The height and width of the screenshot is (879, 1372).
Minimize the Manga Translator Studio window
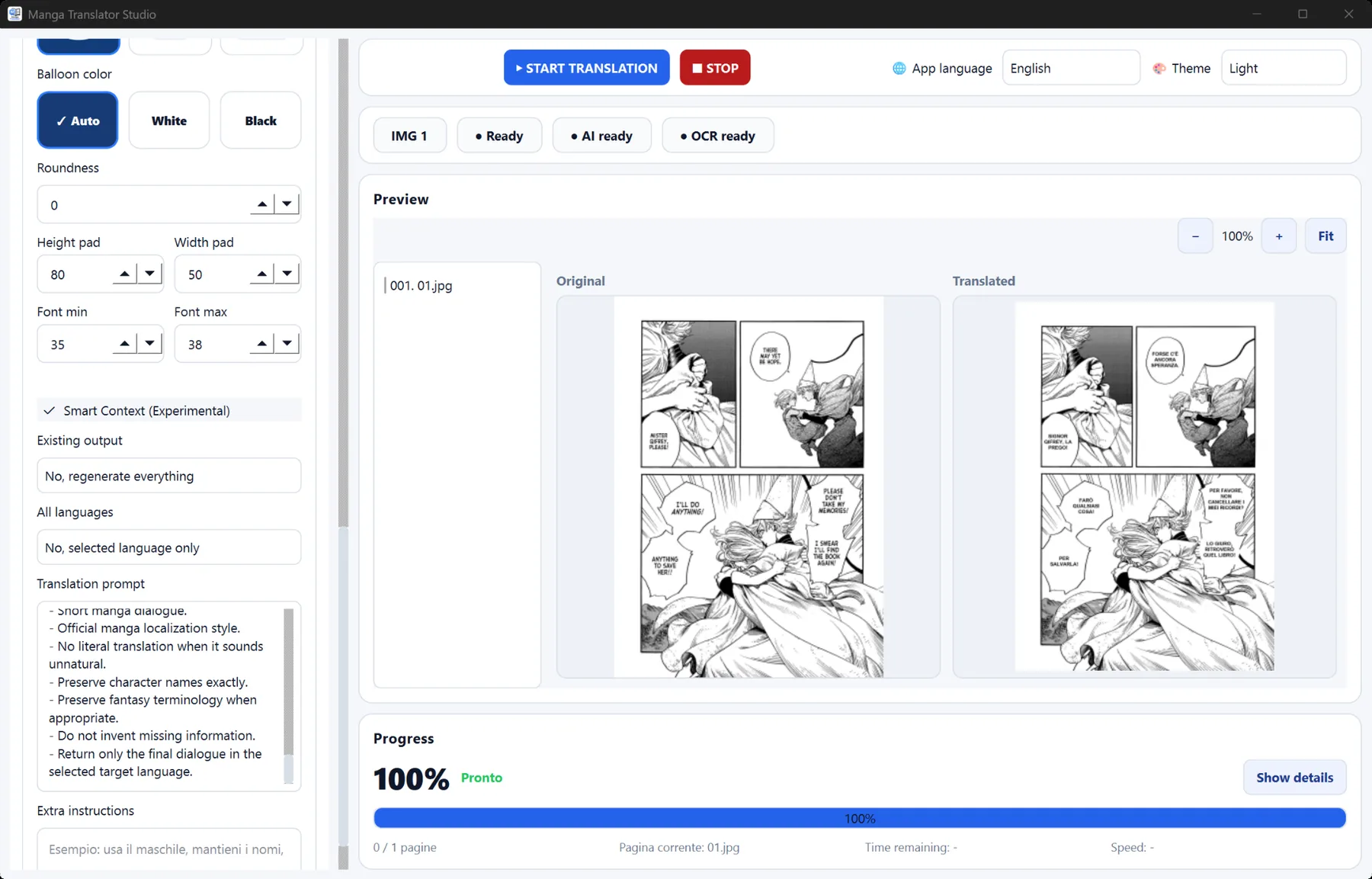pyautogui.click(x=1257, y=14)
